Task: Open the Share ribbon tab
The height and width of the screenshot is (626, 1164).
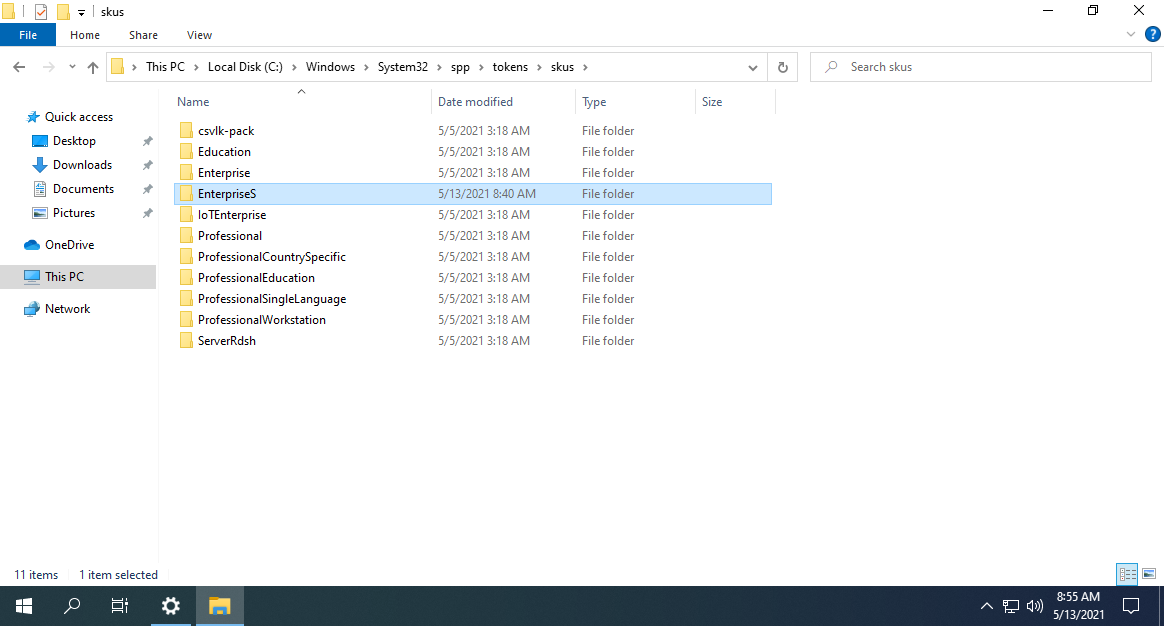Action: click(143, 35)
